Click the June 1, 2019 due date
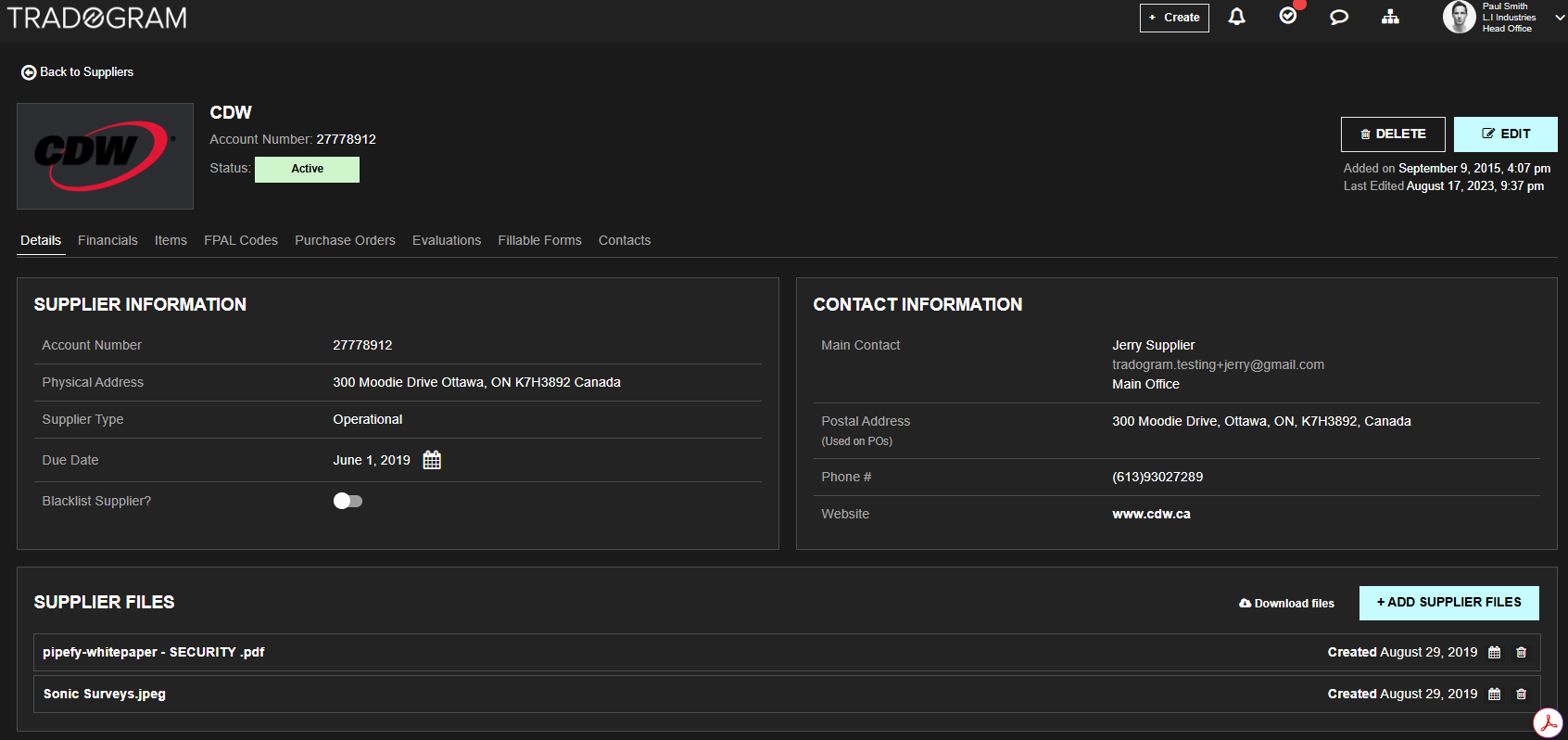Viewport: 1568px width, 740px height. 372,460
